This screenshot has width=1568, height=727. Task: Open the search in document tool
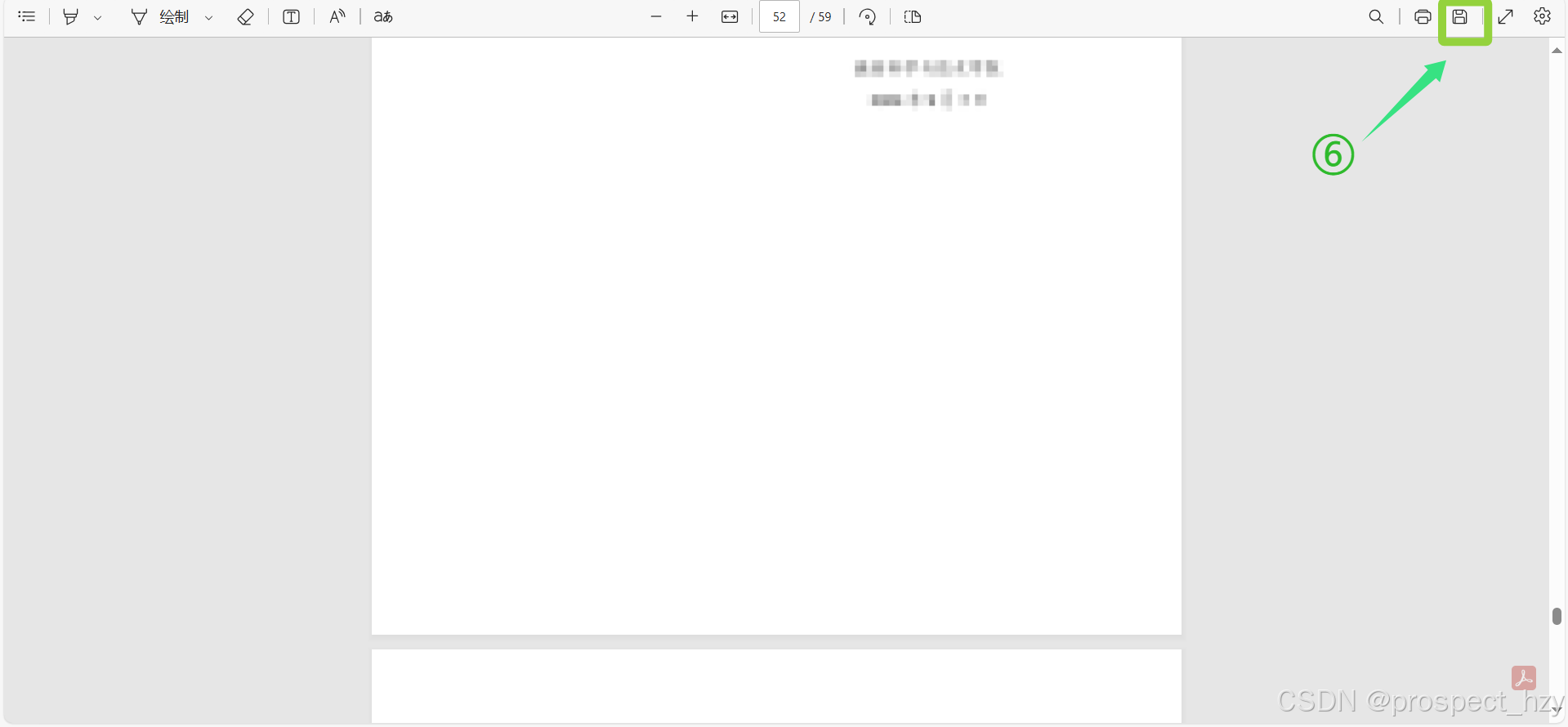[x=1376, y=16]
